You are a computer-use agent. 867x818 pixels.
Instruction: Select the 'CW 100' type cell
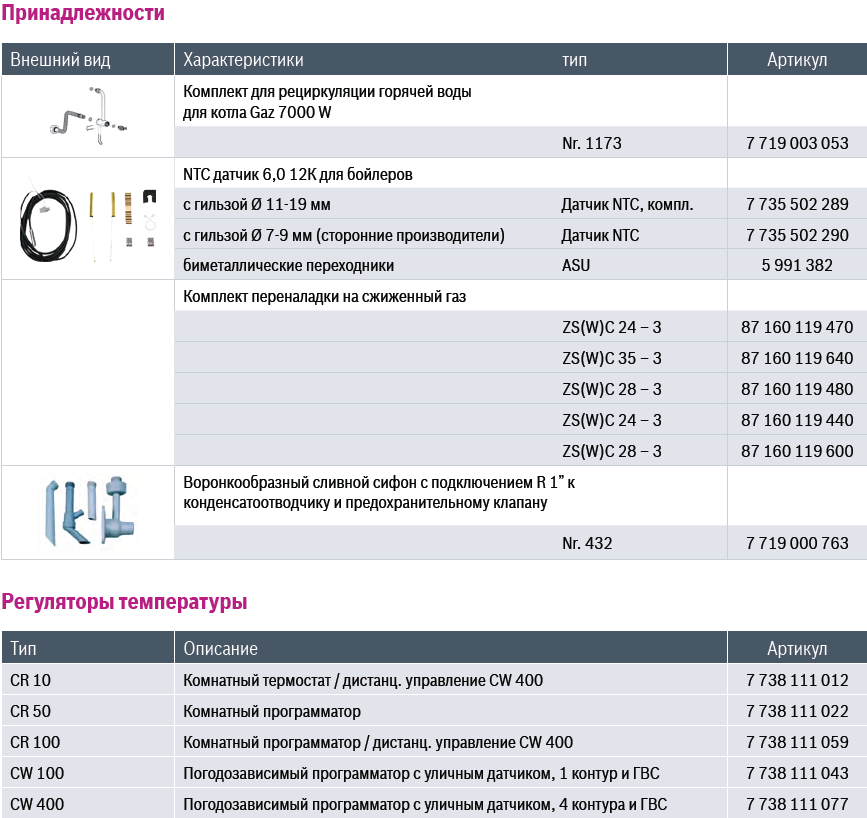click(37, 773)
